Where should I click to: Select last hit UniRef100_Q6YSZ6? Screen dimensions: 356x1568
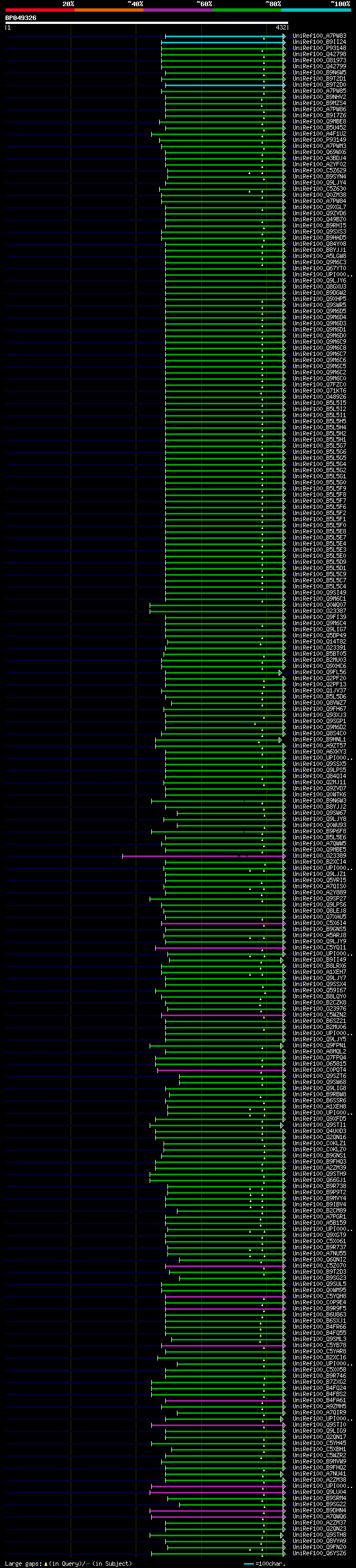tap(319, 1553)
